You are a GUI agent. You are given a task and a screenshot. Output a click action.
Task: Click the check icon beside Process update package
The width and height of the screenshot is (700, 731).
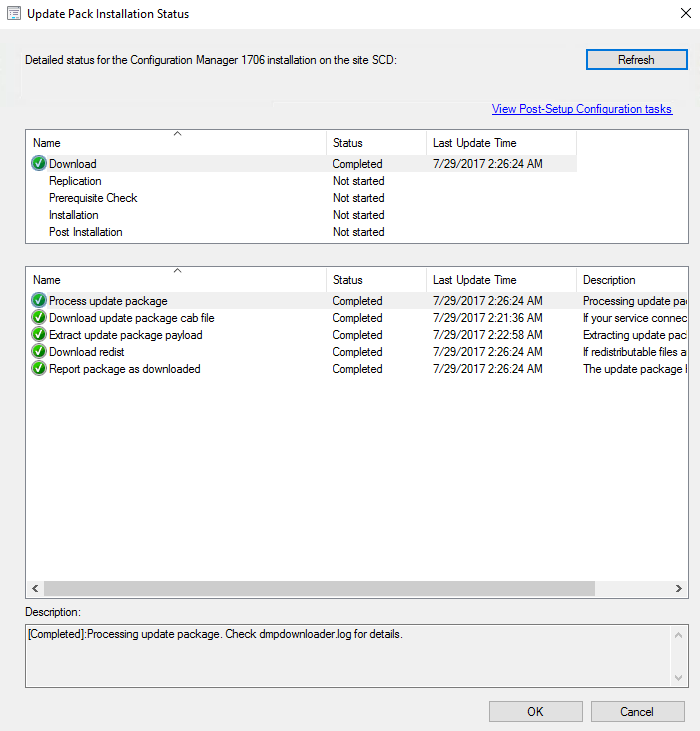[x=39, y=300]
